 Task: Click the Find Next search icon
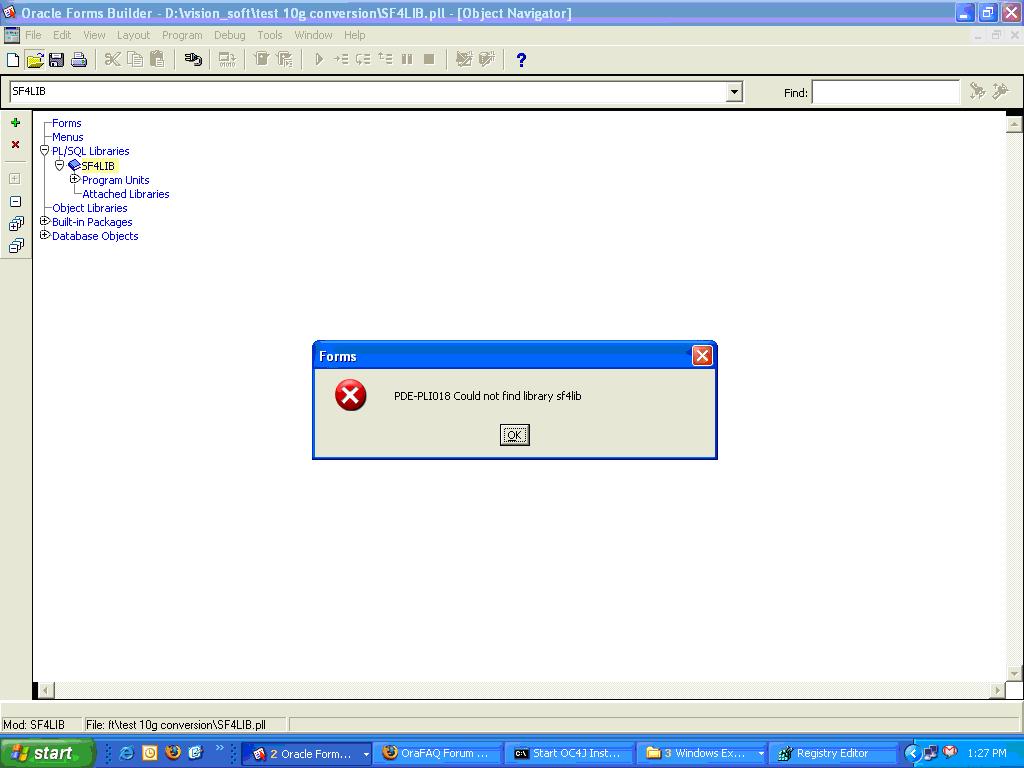coord(977,91)
